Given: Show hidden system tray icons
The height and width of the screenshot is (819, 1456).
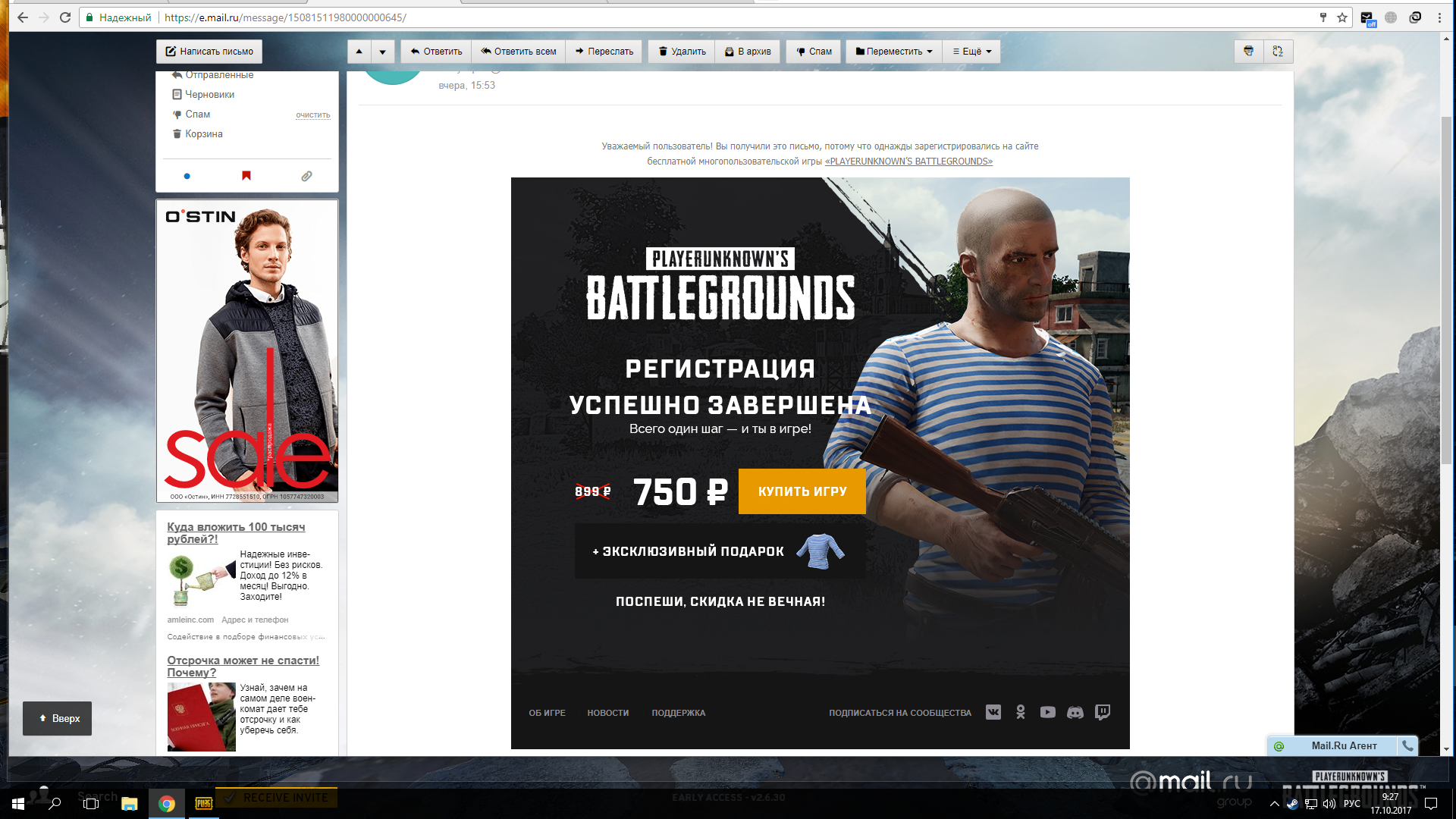Looking at the screenshot, I should (1274, 804).
